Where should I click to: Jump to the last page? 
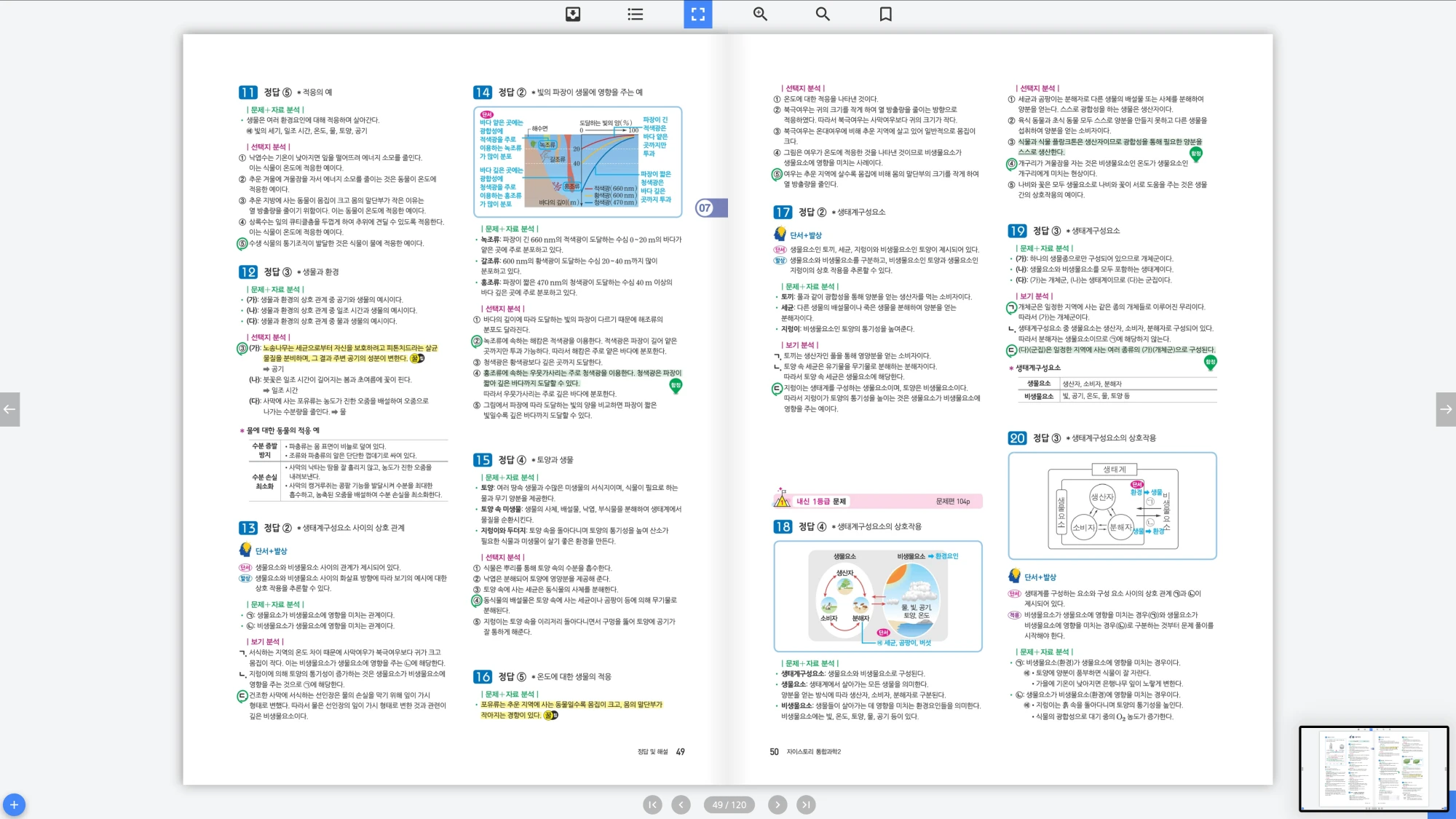pos(805,804)
